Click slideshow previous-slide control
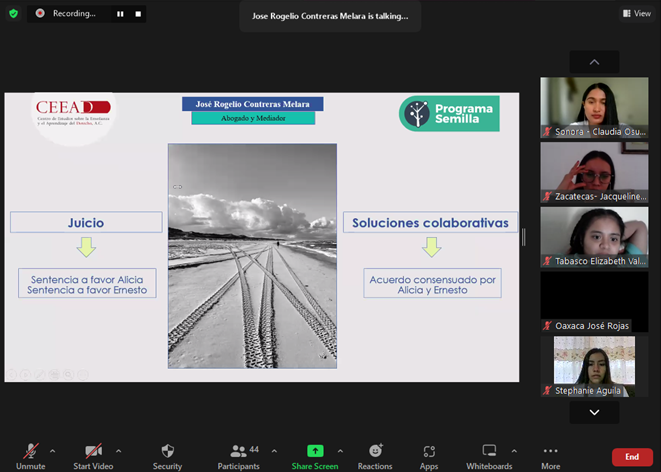Image resolution: width=661 pixels, height=472 pixels. [12, 375]
